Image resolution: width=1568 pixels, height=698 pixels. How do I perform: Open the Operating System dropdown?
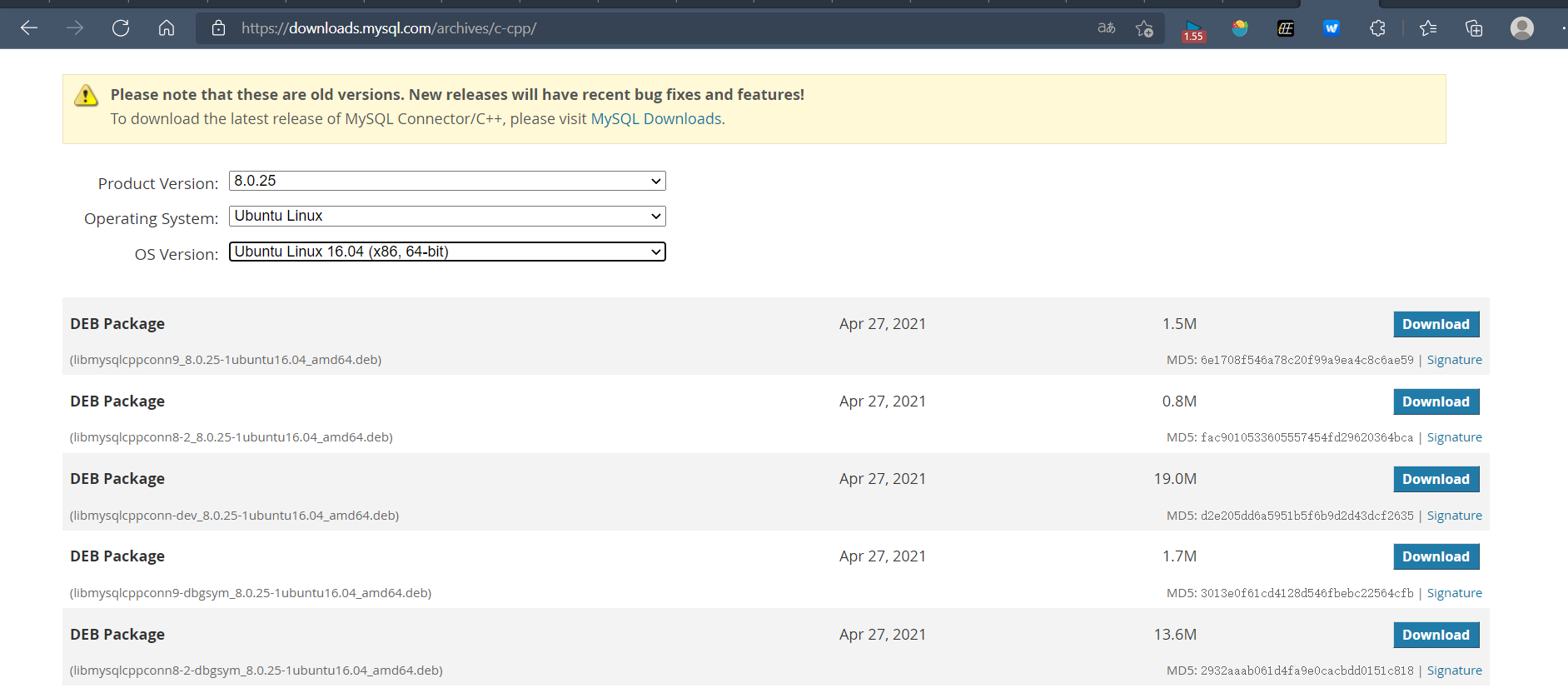(x=447, y=216)
